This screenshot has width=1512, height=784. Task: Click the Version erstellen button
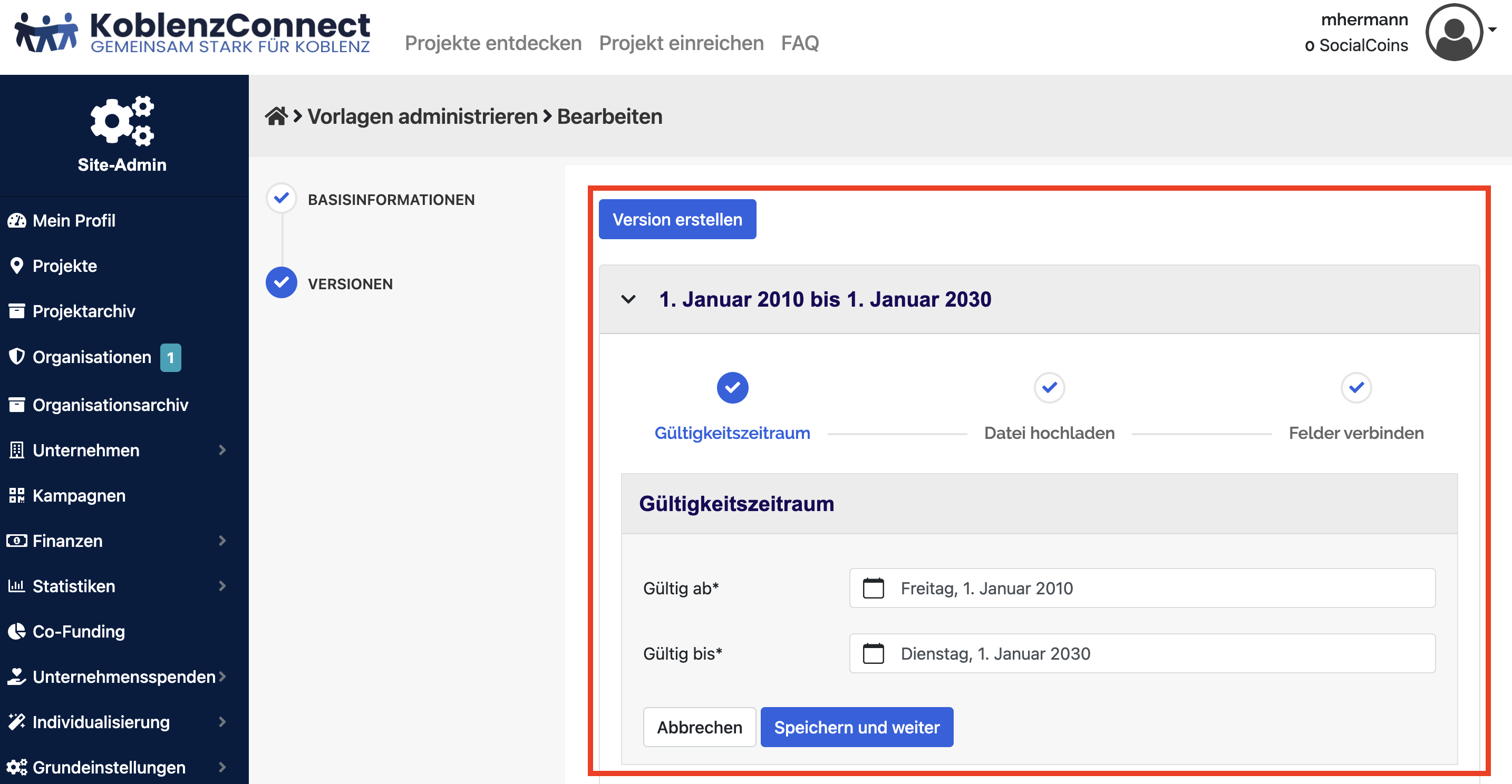tap(677, 219)
